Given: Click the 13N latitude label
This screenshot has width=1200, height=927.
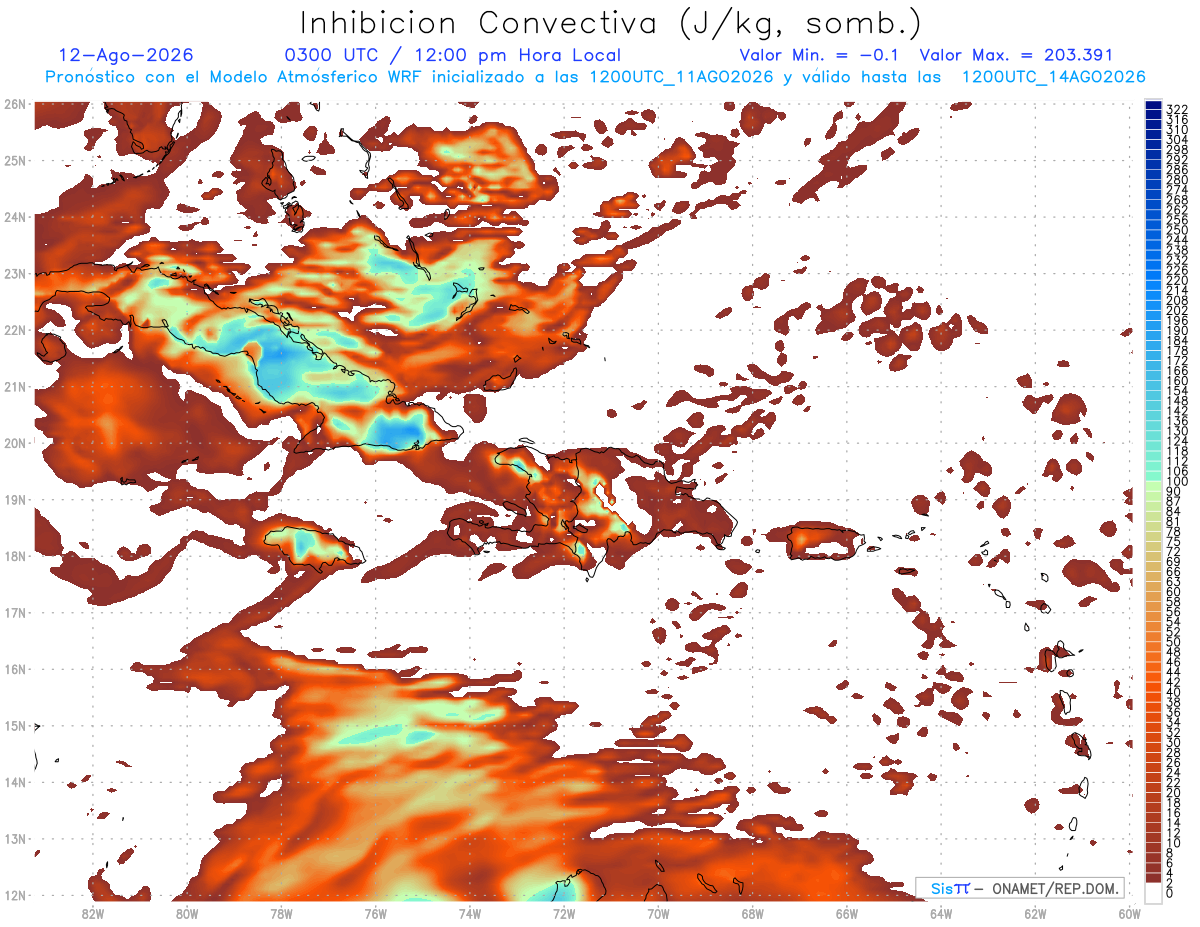Looking at the screenshot, I should pyautogui.click(x=15, y=839).
